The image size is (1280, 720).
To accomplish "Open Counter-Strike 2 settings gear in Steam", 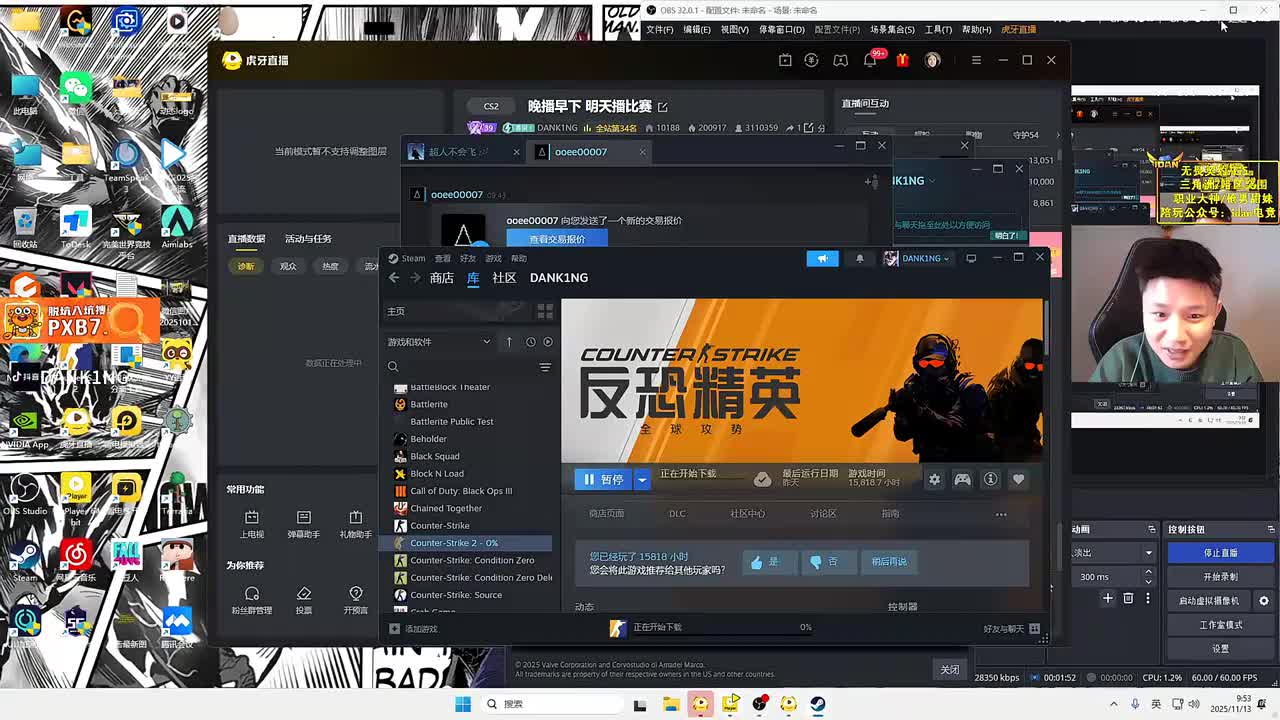I will [x=934, y=480].
